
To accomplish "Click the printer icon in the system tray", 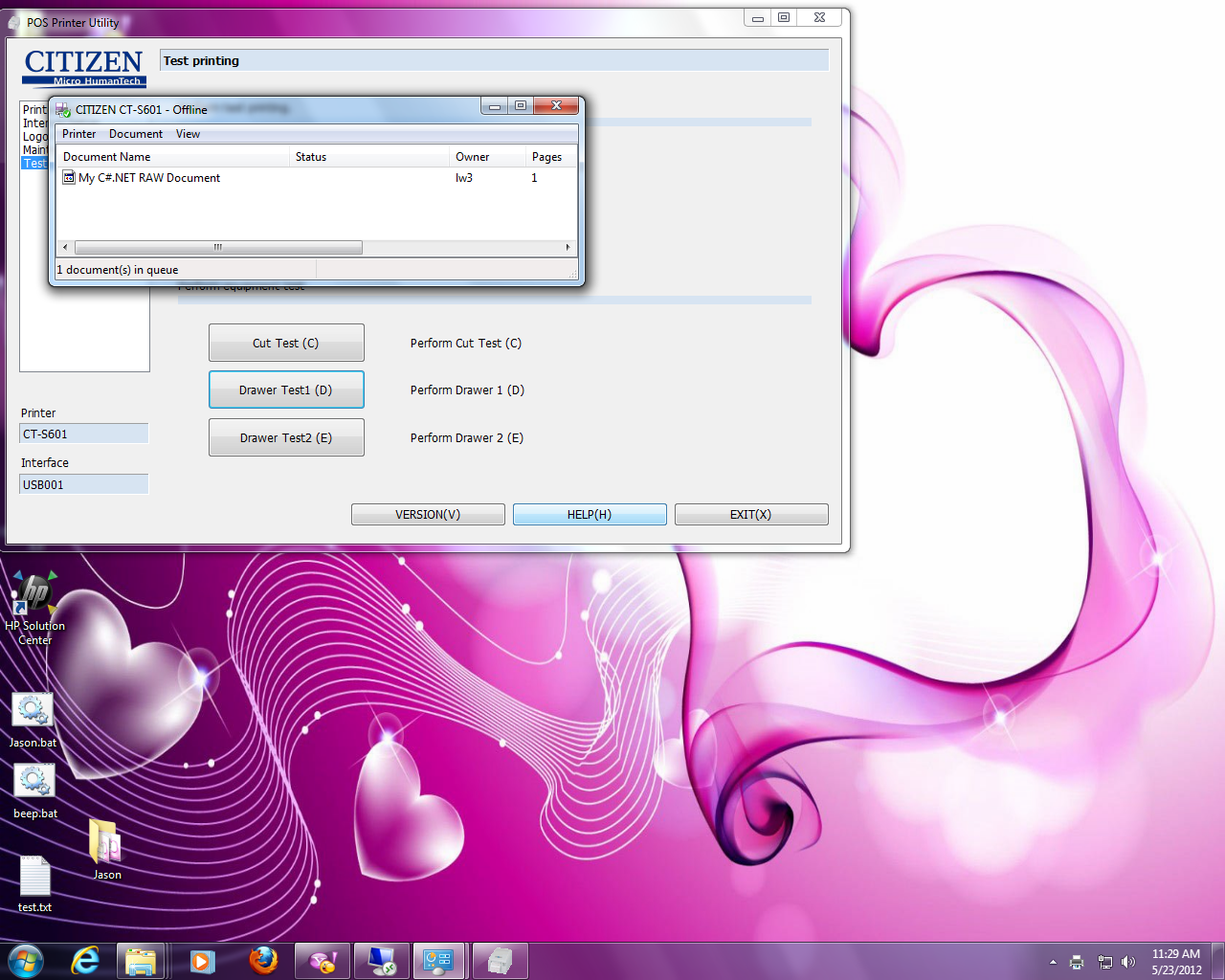I will (1077, 962).
